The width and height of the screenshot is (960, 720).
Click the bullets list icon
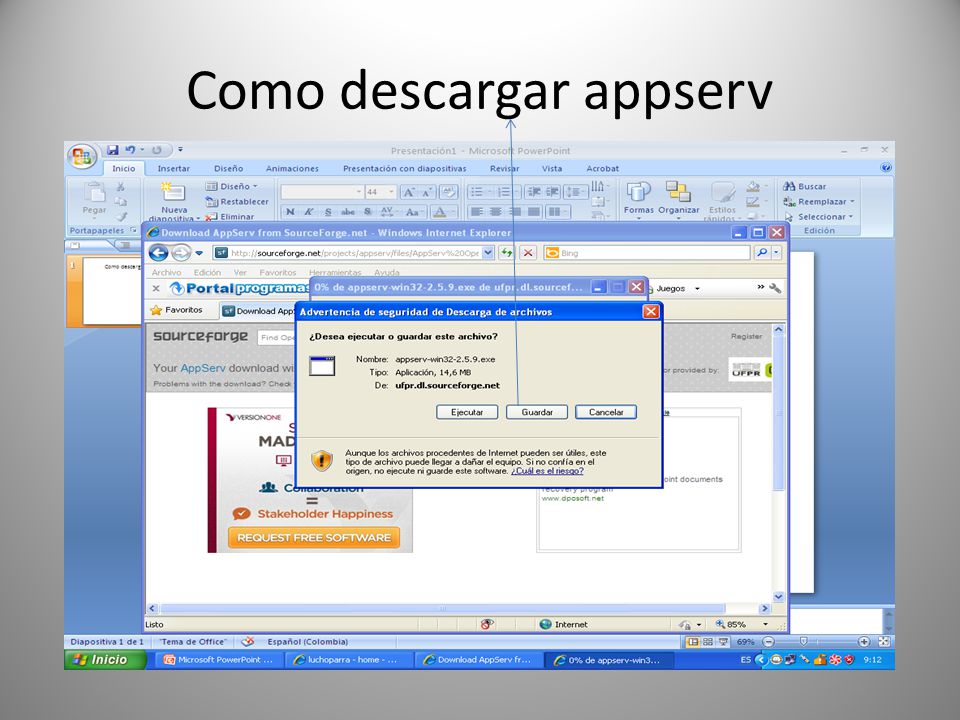point(478,192)
